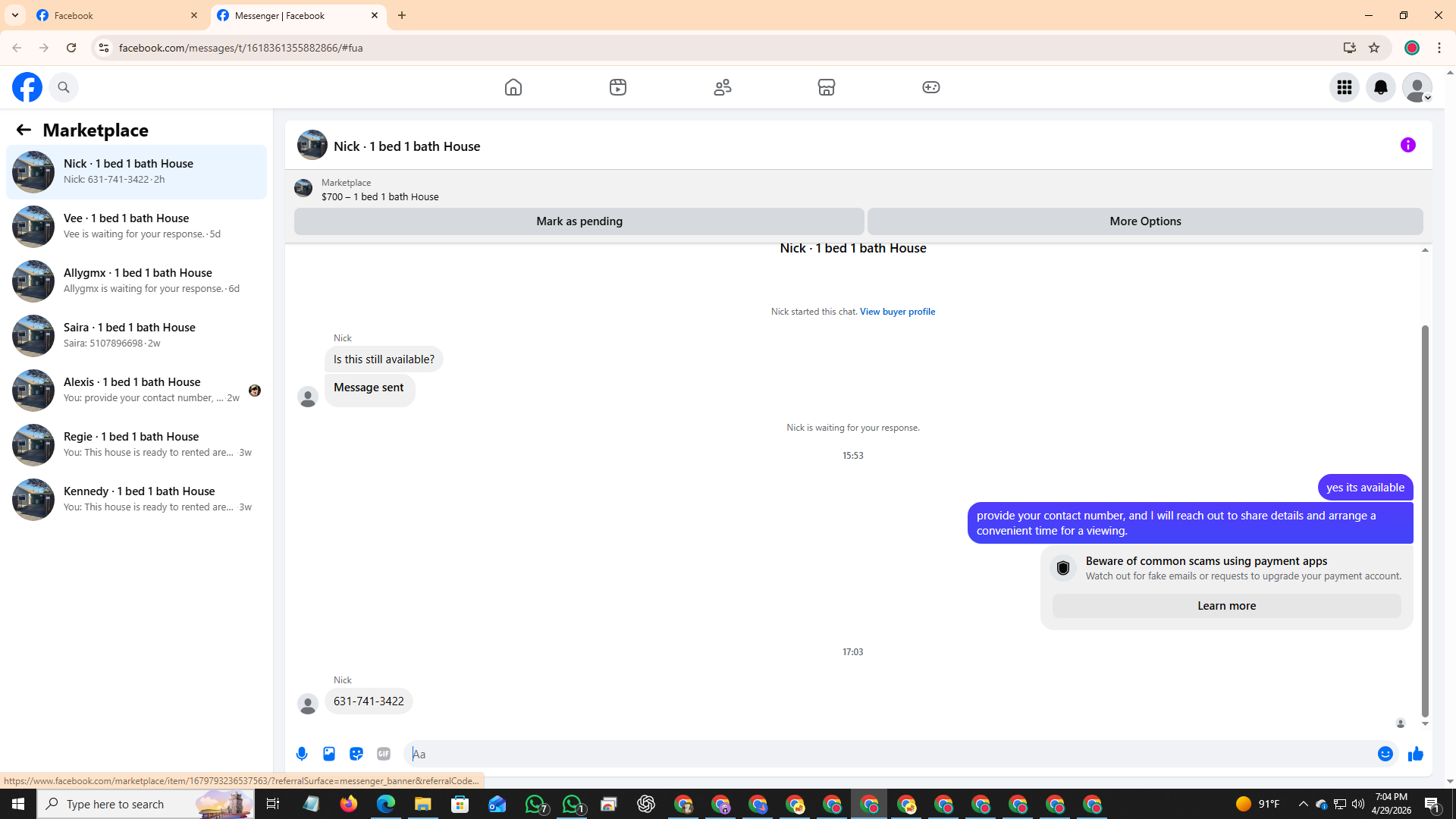1456x819 pixels.
Task: Open the View buyer profile link
Action: point(897,312)
